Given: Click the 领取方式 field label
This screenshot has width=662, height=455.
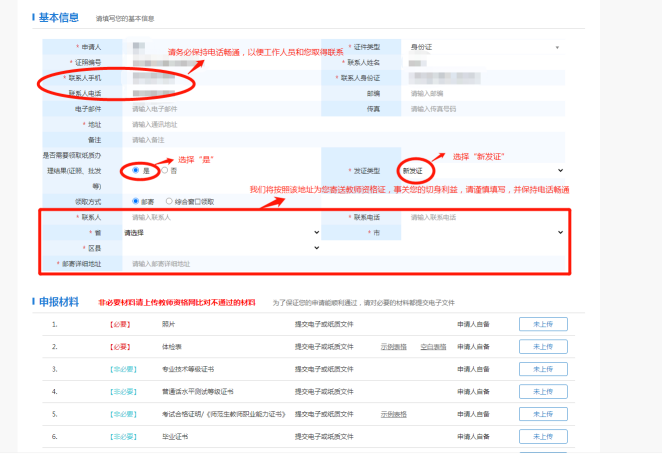Looking at the screenshot, I should [x=88, y=202].
